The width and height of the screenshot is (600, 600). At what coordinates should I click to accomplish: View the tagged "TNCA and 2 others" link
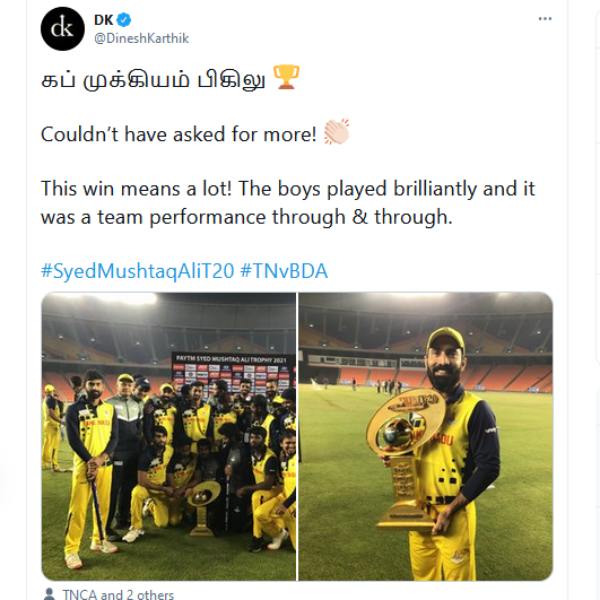click(117, 594)
